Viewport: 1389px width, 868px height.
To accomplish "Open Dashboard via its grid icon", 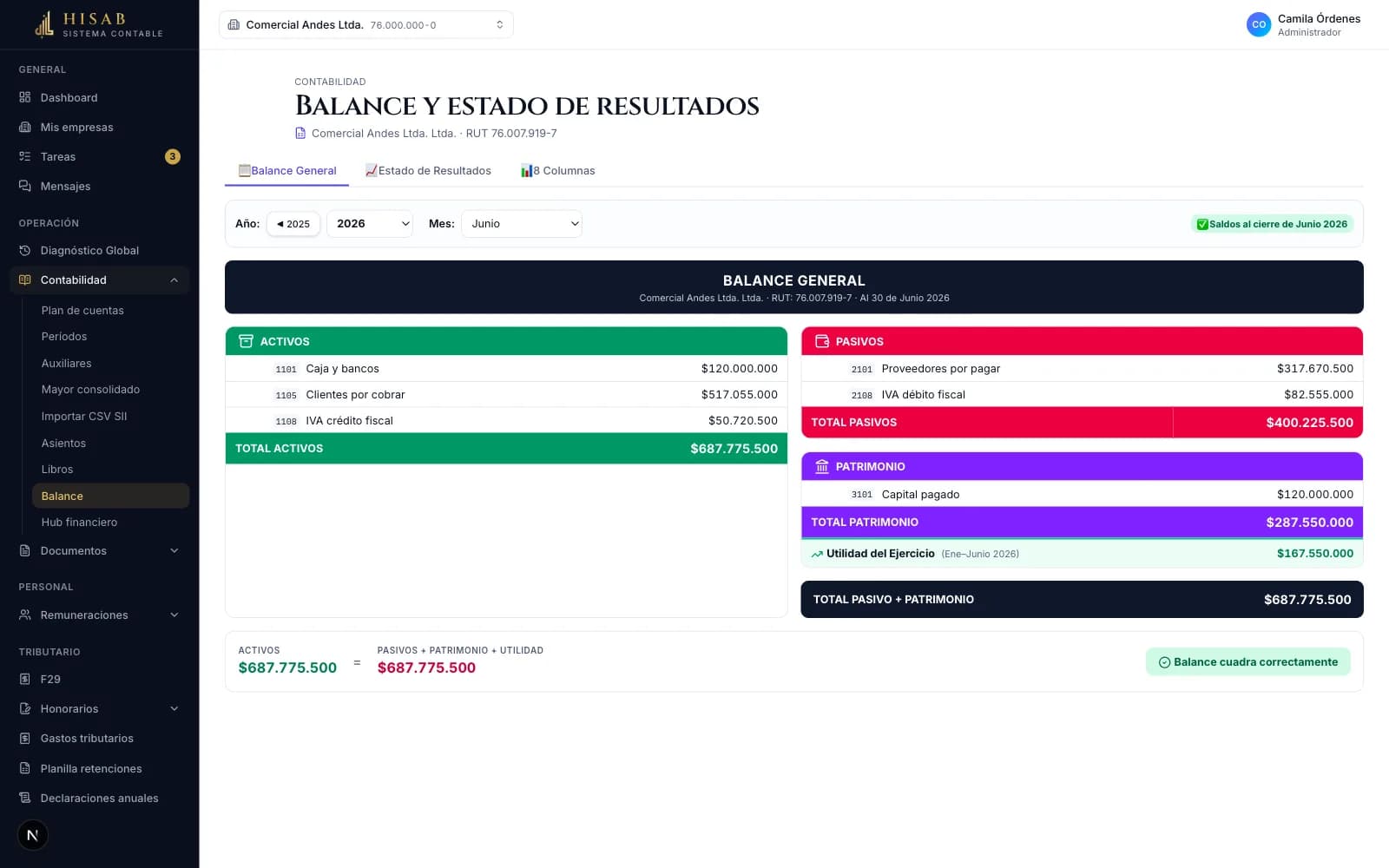I will (25, 97).
